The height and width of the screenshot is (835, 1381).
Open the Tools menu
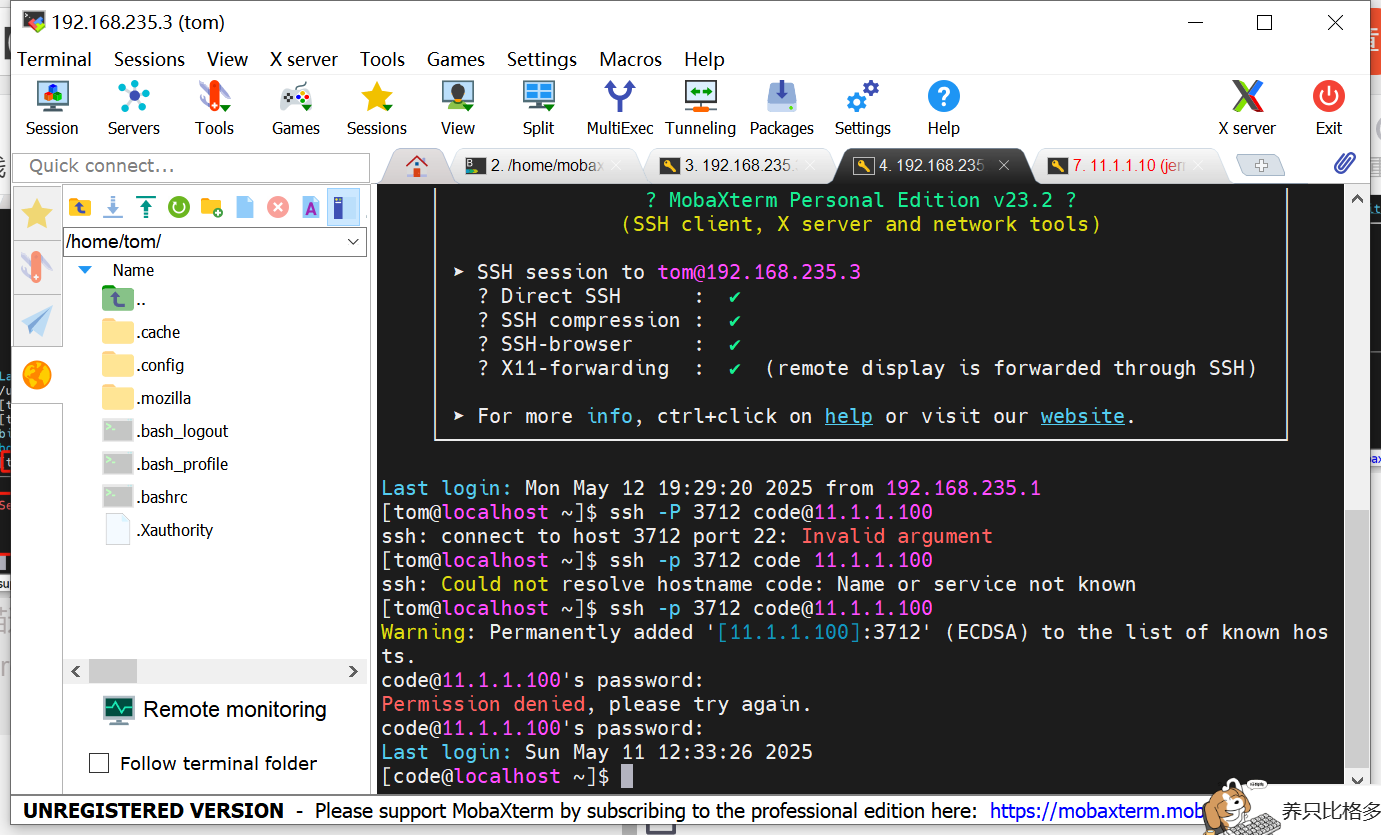382,59
